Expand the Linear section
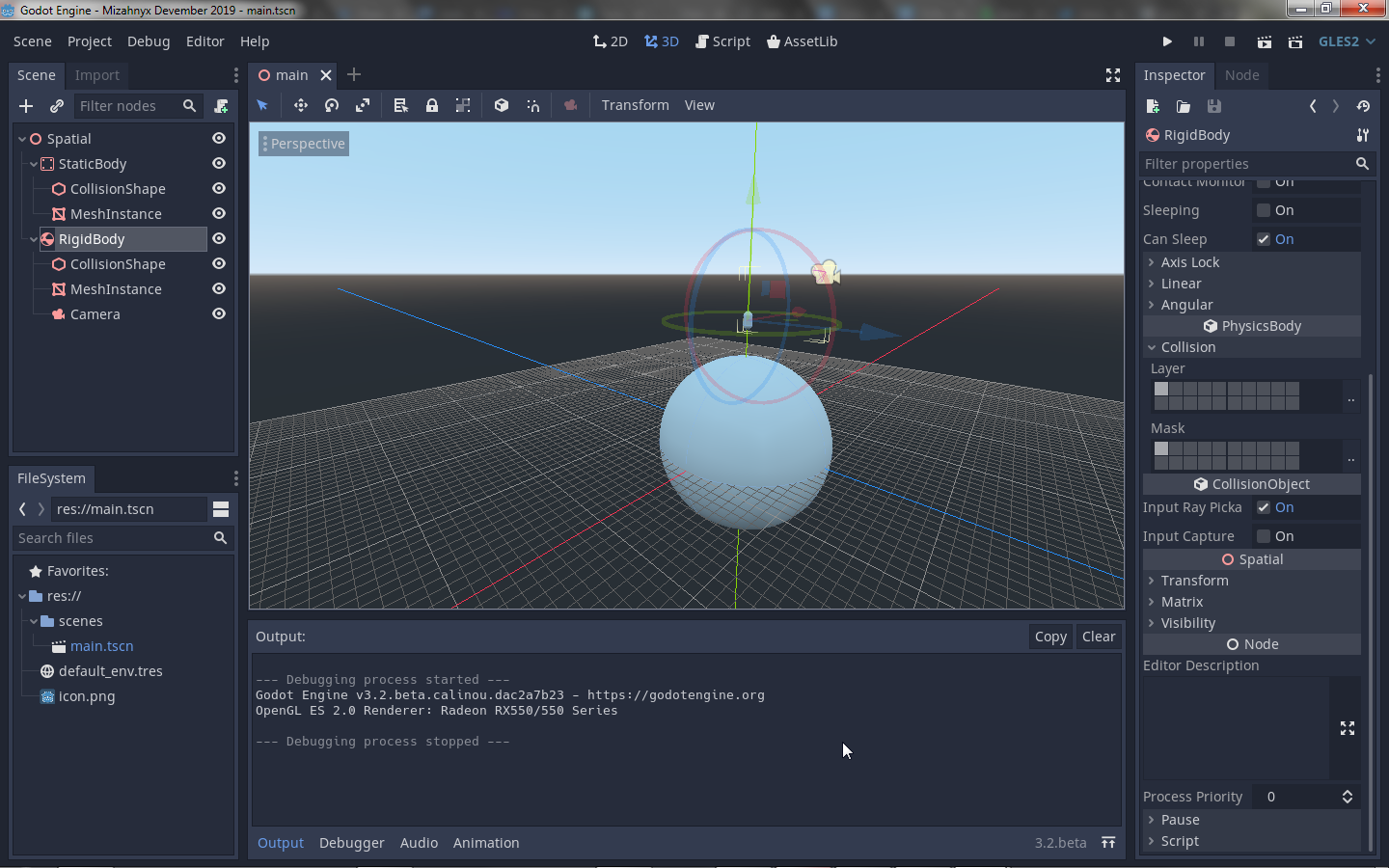 click(x=1252, y=284)
